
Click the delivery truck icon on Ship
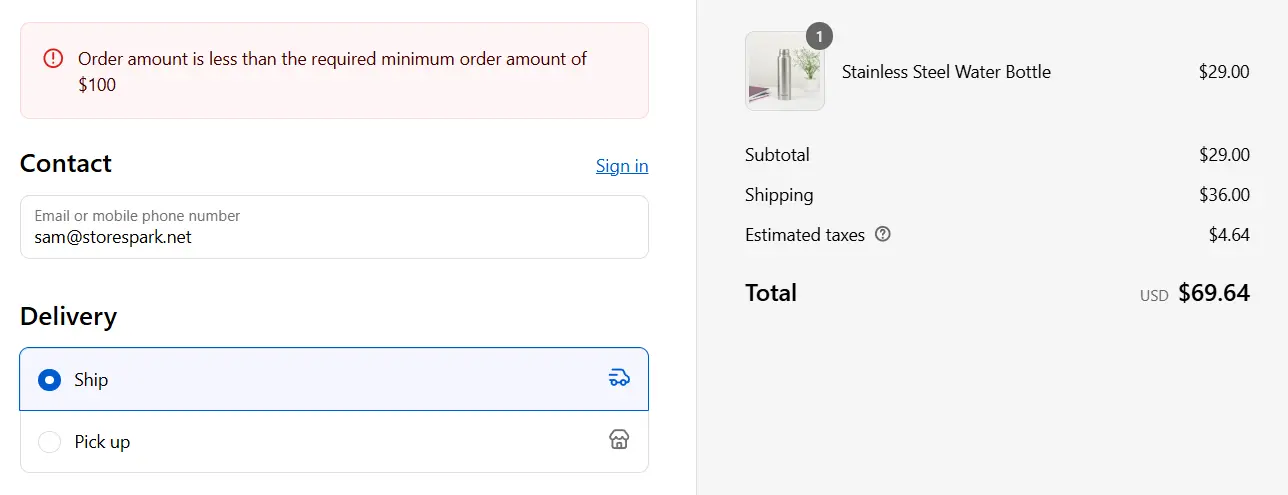(x=619, y=378)
